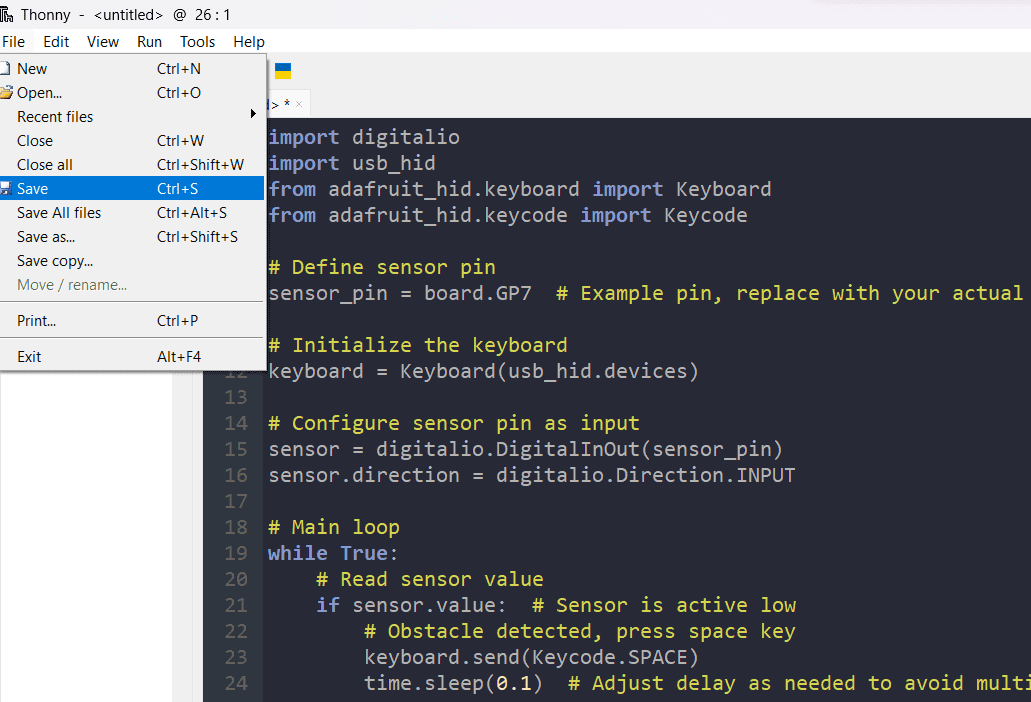Click the Open folder icon beside Open...
This screenshot has width=1031, height=702.
[10, 92]
